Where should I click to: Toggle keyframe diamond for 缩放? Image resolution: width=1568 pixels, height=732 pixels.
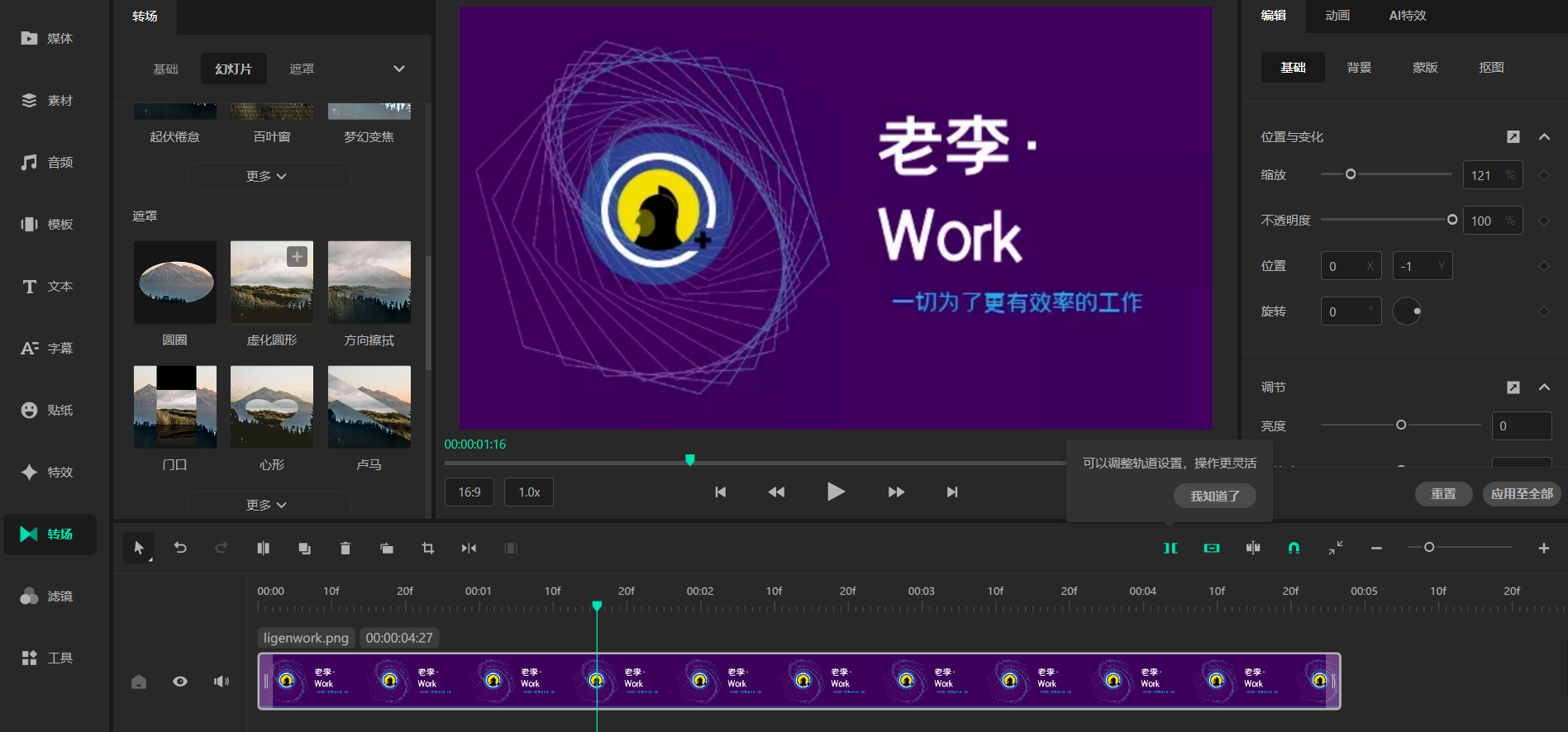click(x=1543, y=175)
